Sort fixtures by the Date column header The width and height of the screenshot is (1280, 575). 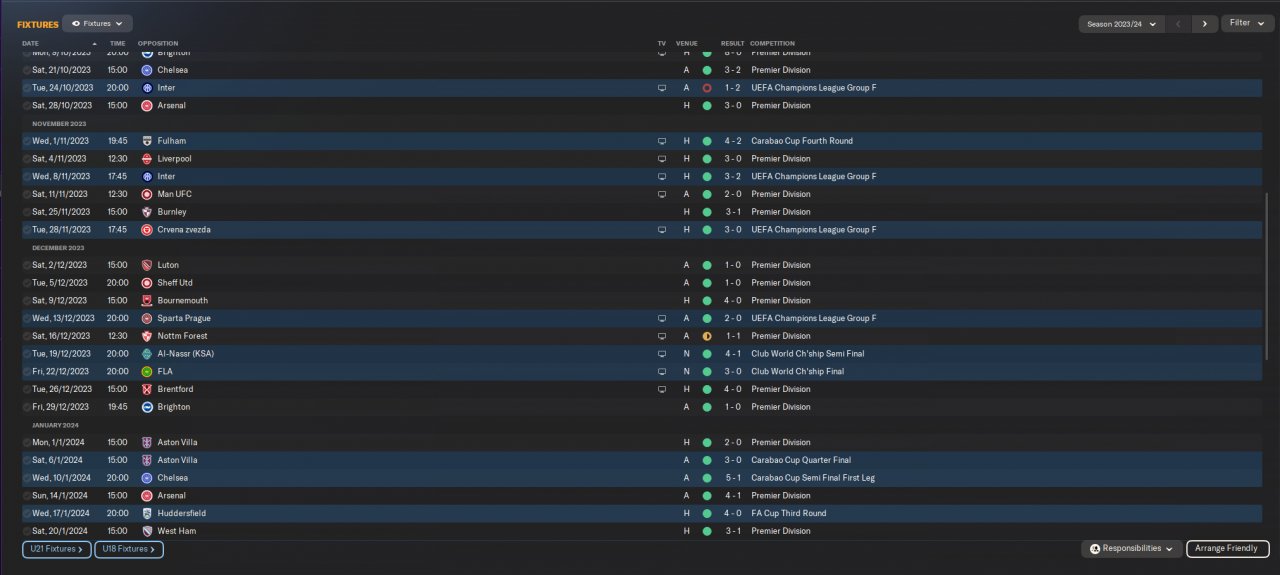31,44
